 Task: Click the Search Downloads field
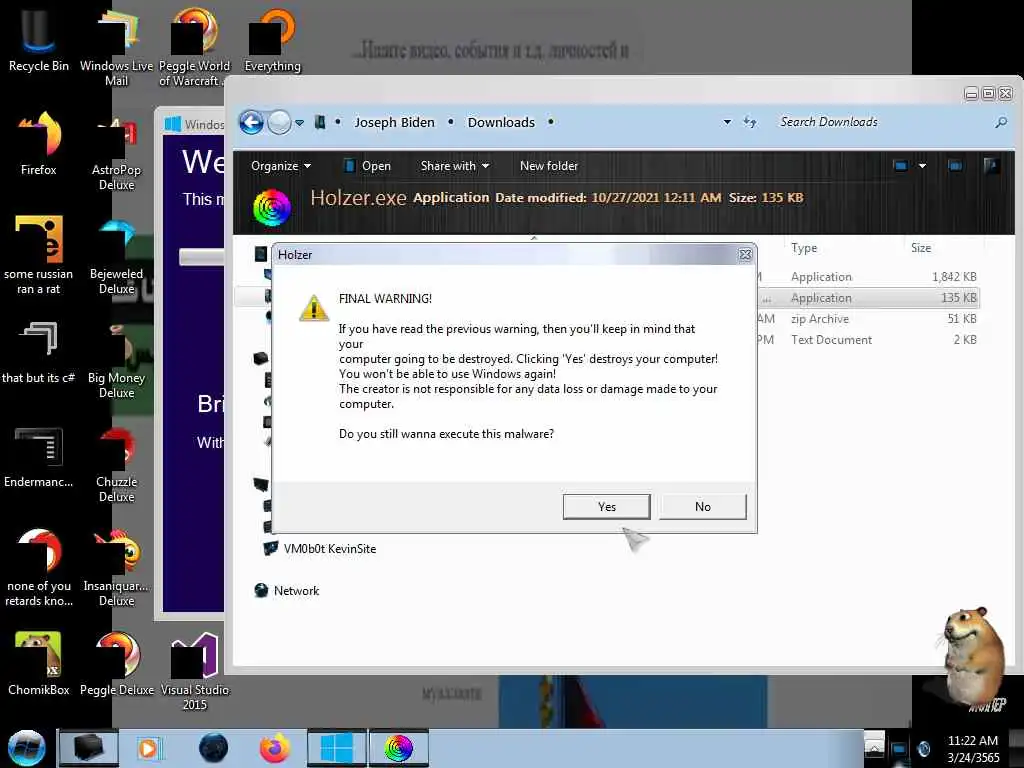click(x=882, y=122)
